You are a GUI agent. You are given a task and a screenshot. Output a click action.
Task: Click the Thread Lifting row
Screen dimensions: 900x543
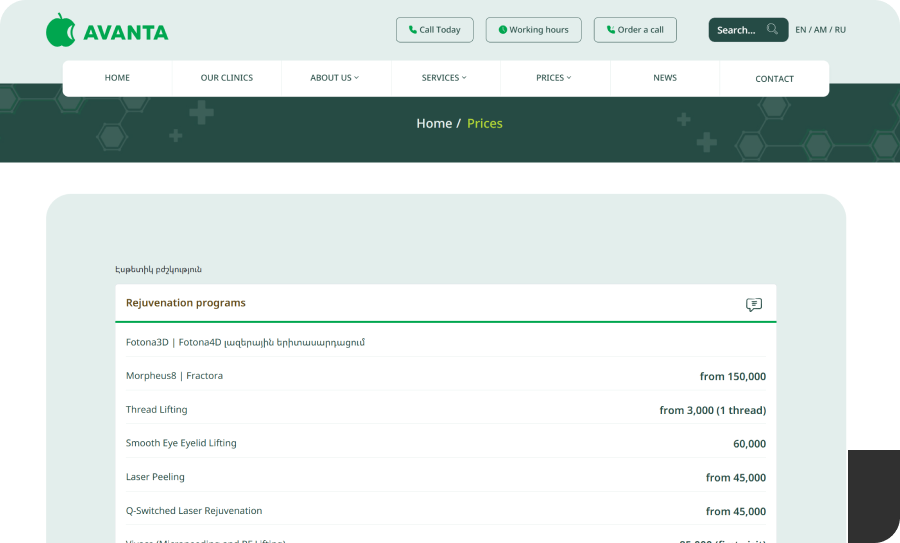pos(445,410)
